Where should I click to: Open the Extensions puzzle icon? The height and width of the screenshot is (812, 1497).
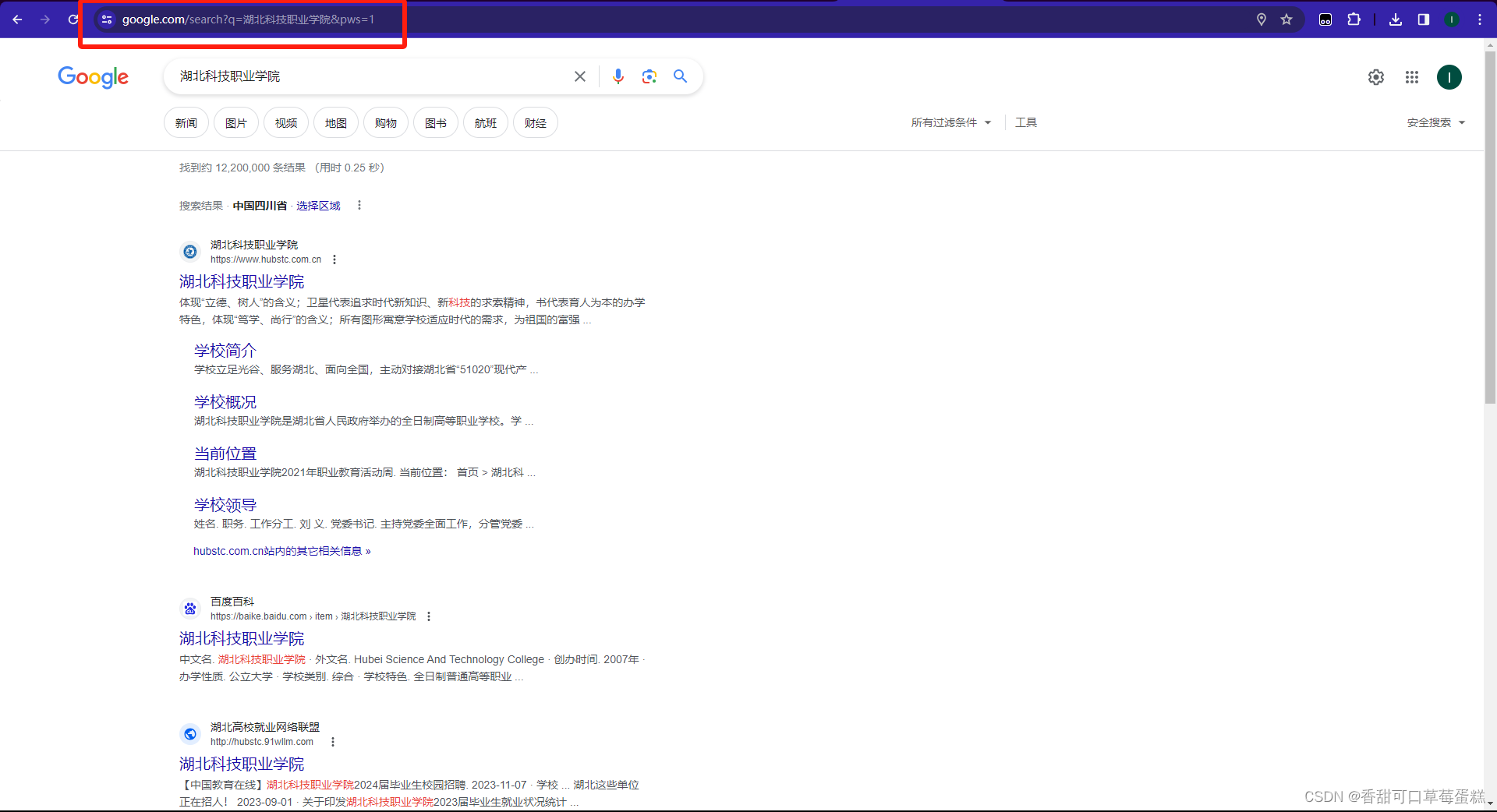(x=1354, y=19)
